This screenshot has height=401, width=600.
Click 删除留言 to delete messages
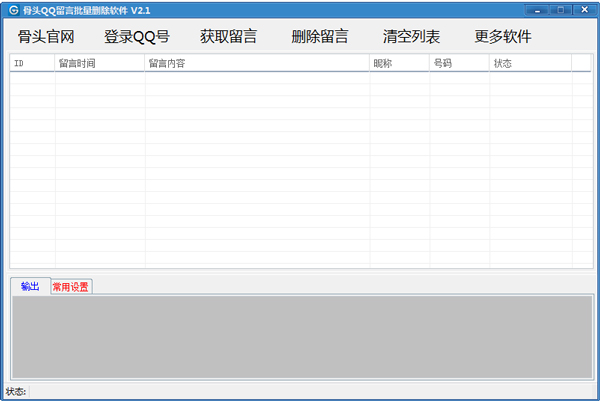click(x=320, y=37)
